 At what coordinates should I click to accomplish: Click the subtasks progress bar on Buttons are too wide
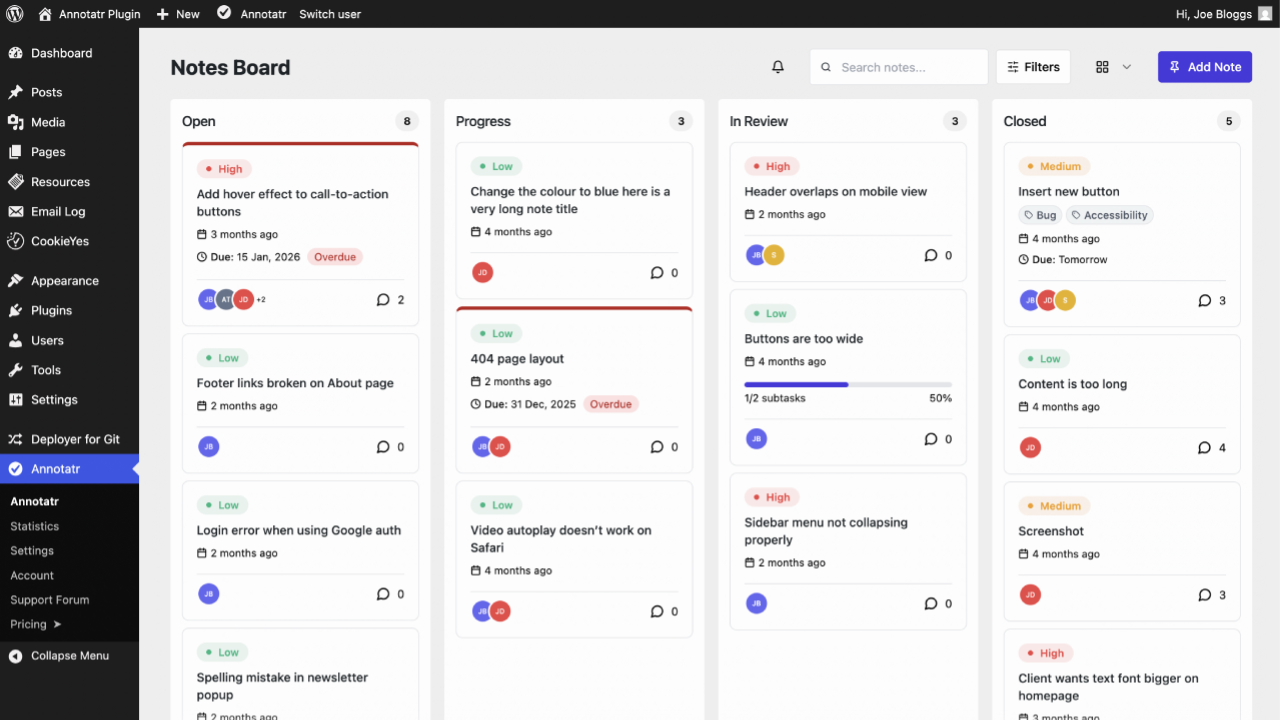click(x=847, y=384)
